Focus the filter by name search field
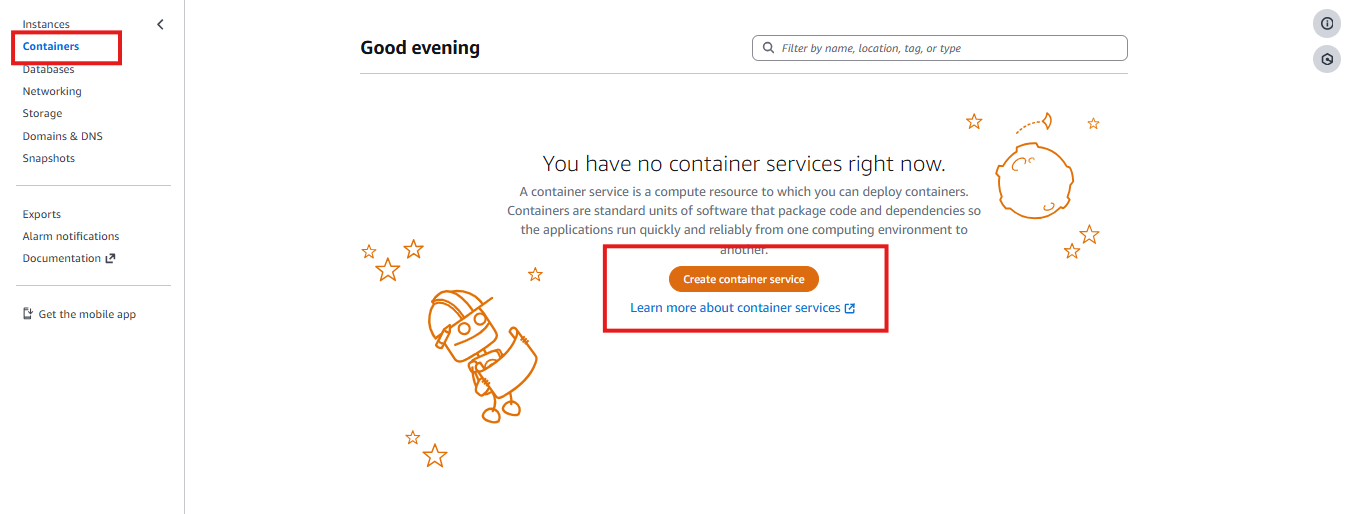This screenshot has height=514, width=1350. coord(940,48)
